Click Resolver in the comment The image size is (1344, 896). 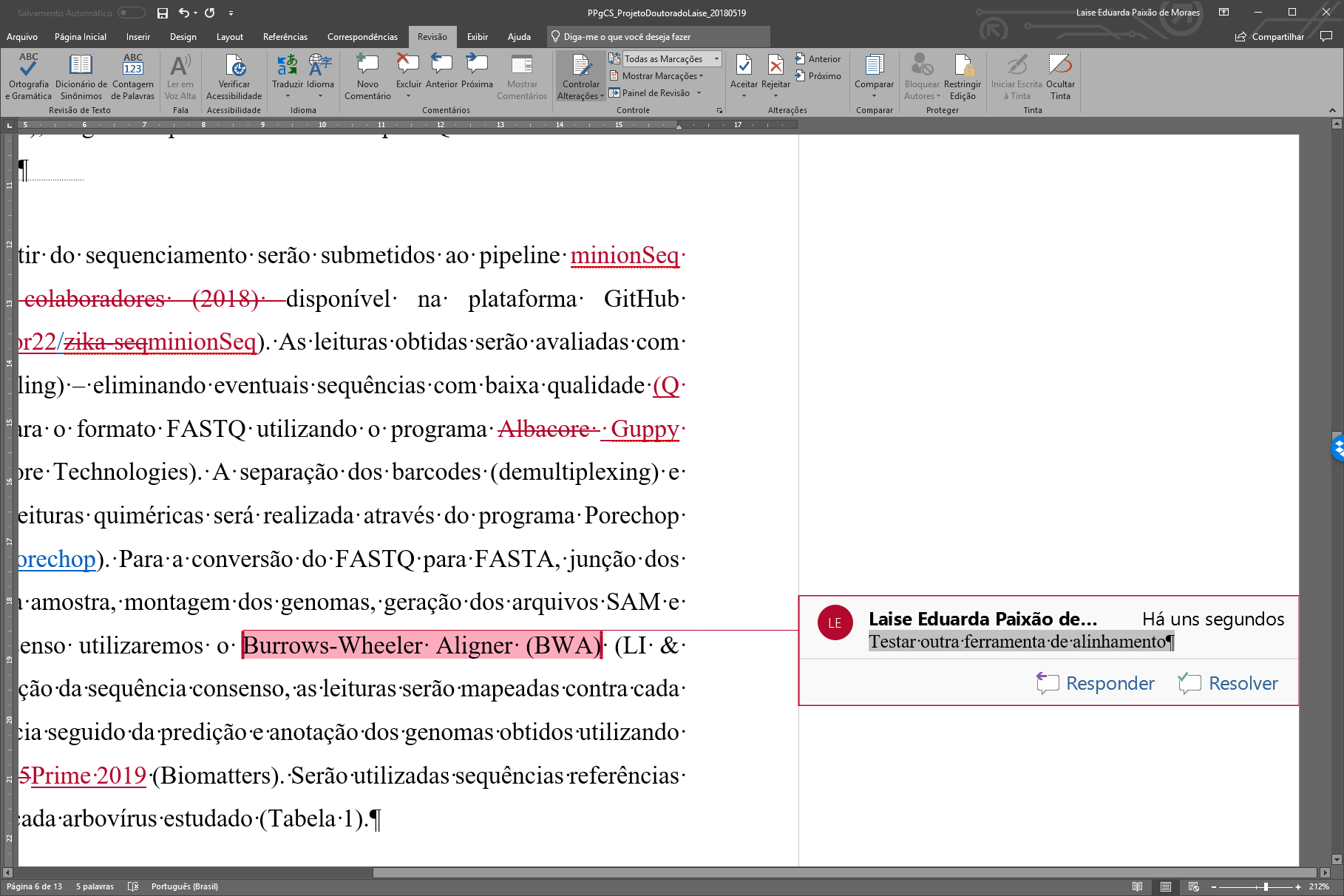[x=1229, y=683]
